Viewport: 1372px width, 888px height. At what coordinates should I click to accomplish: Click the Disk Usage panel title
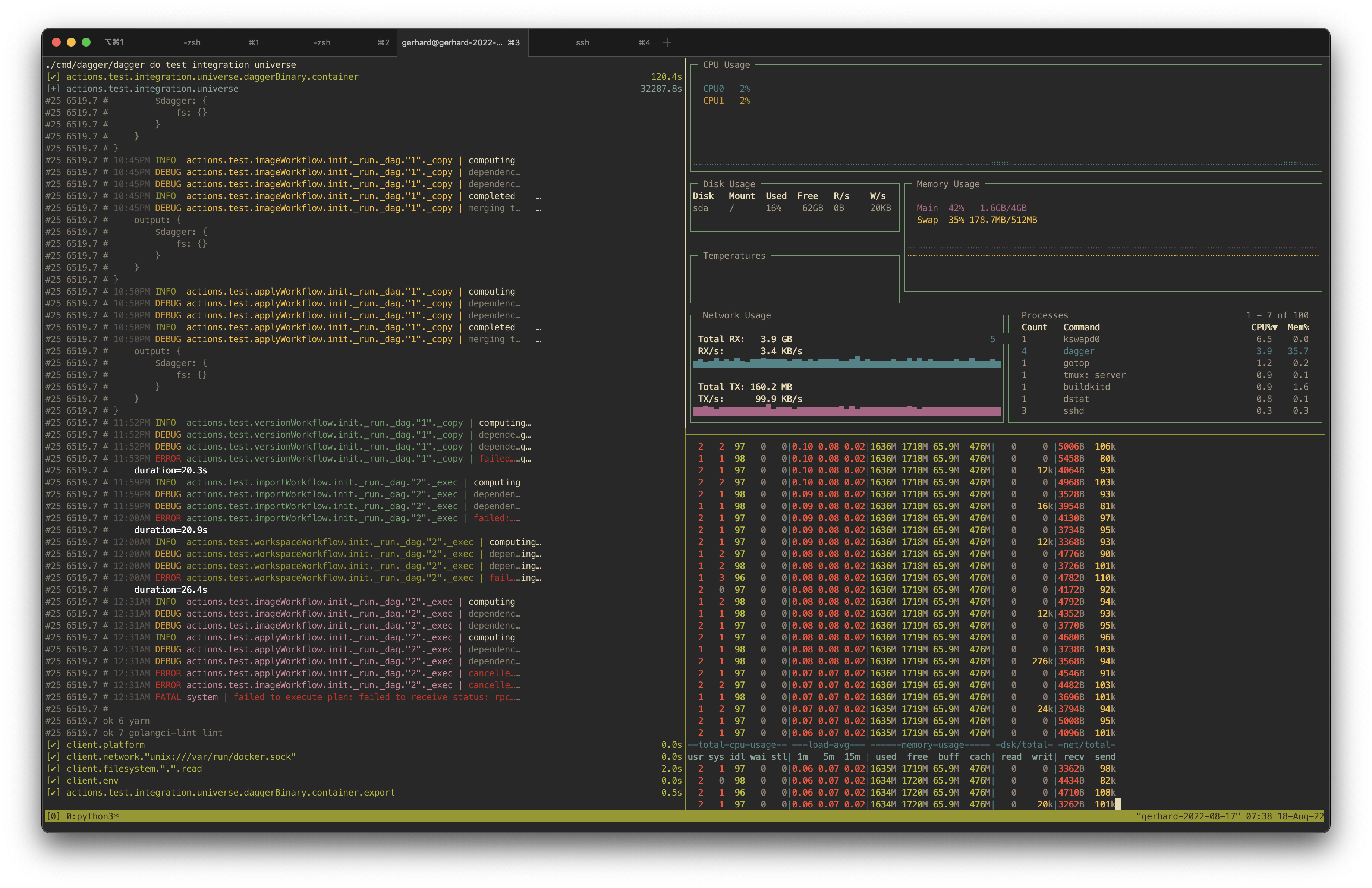pyautogui.click(x=729, y=185)
